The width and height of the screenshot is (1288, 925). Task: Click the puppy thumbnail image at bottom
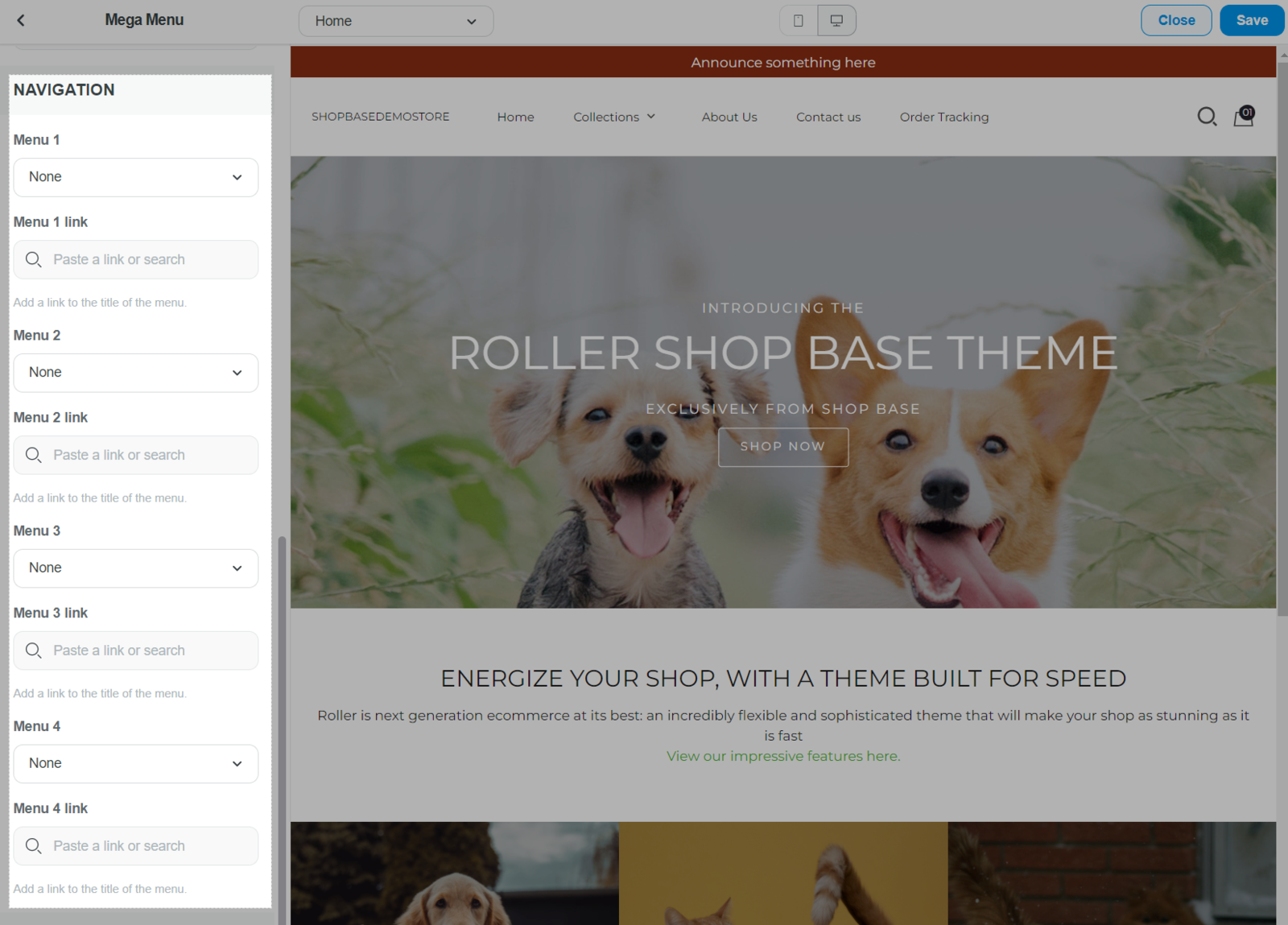[x=455, y=873]
